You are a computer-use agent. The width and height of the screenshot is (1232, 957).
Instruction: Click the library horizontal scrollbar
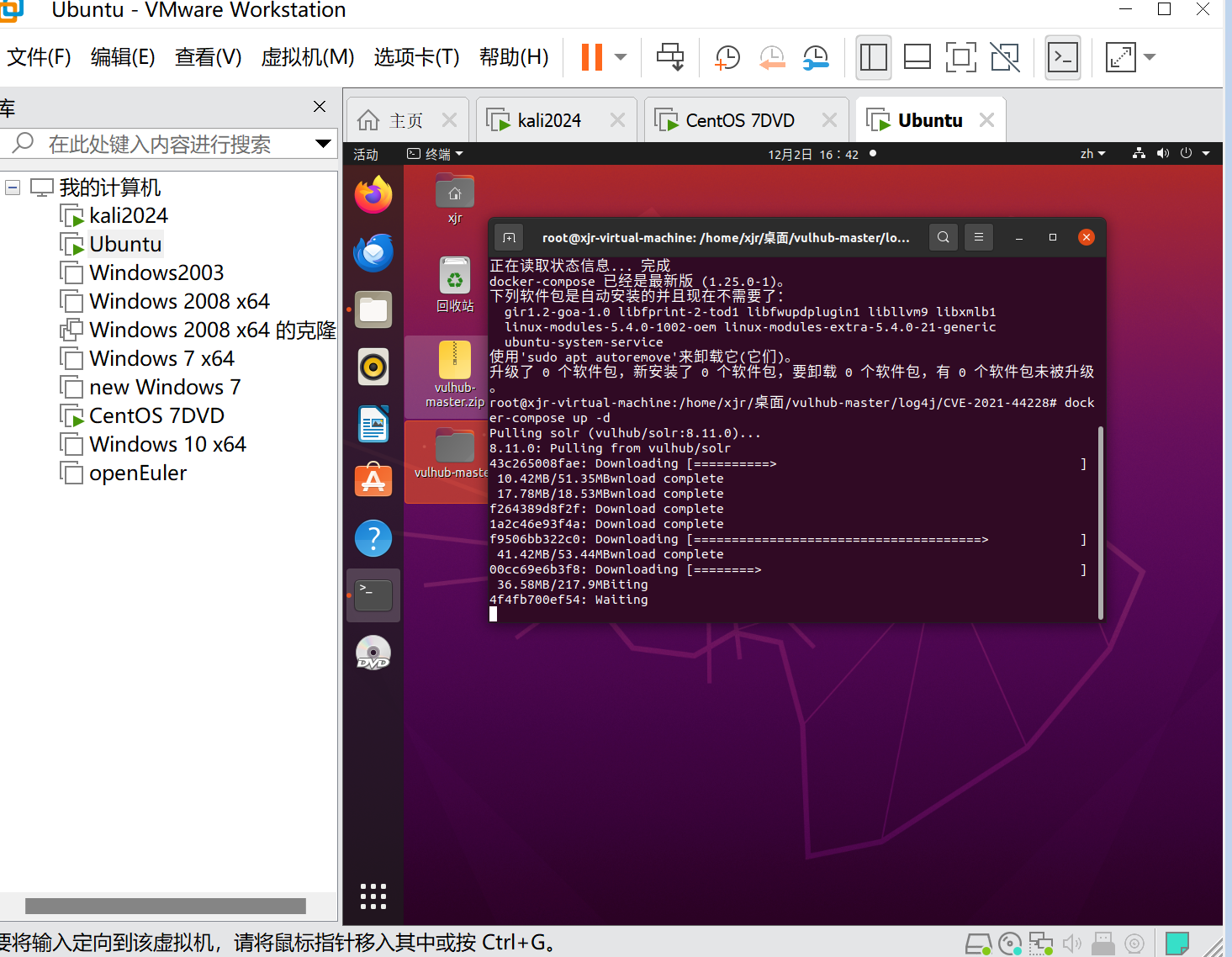tap(166, 906)
